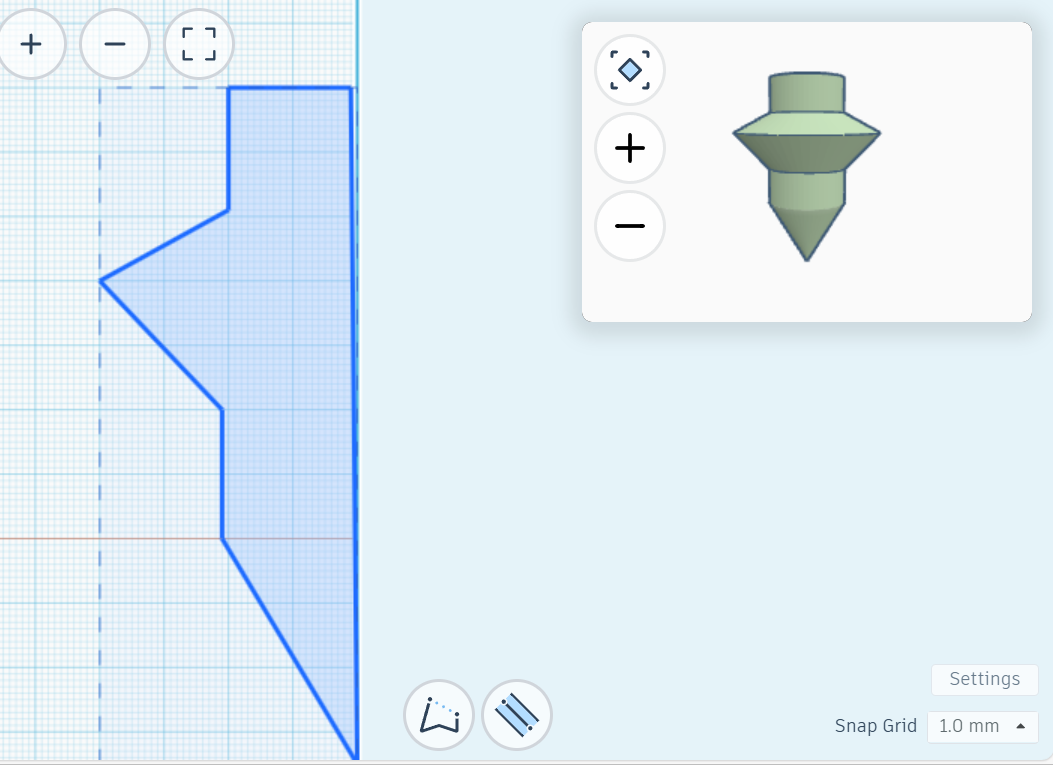
Task: Zoom out of the profile sketch canvas
Action: coord(114,44)
